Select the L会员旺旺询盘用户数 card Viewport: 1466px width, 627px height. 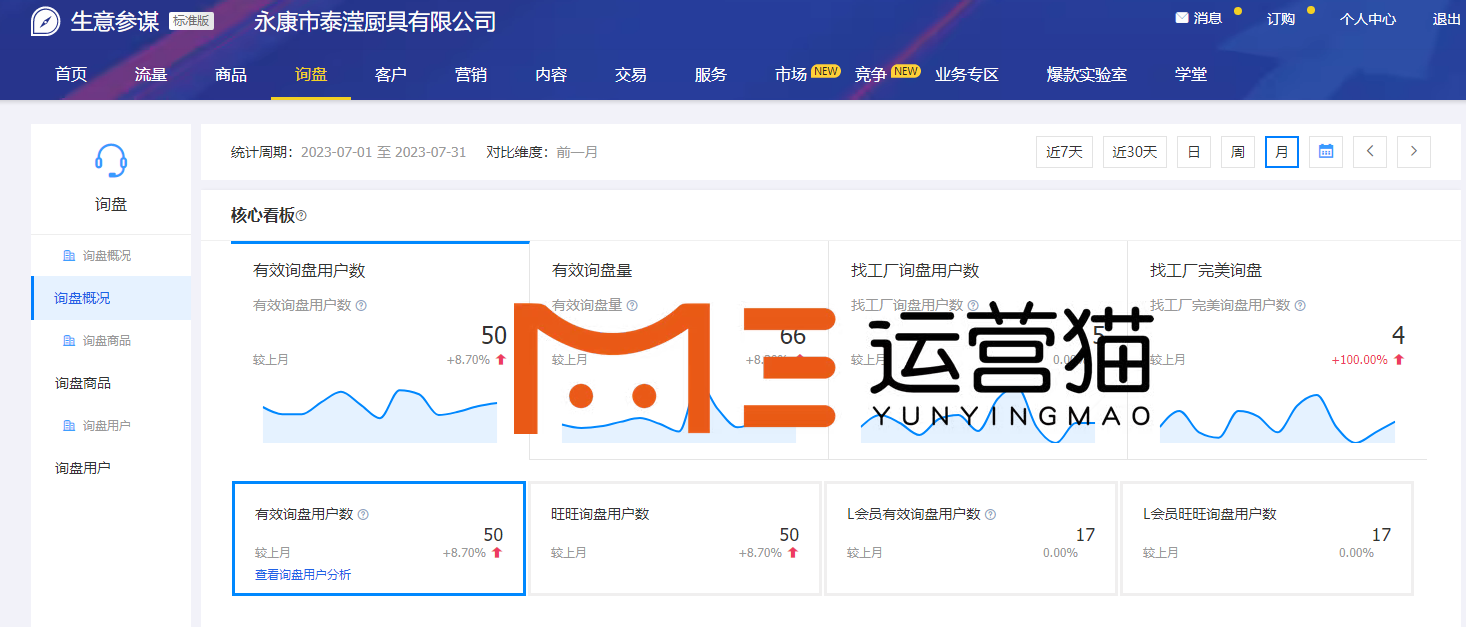tap(1267, 539)
